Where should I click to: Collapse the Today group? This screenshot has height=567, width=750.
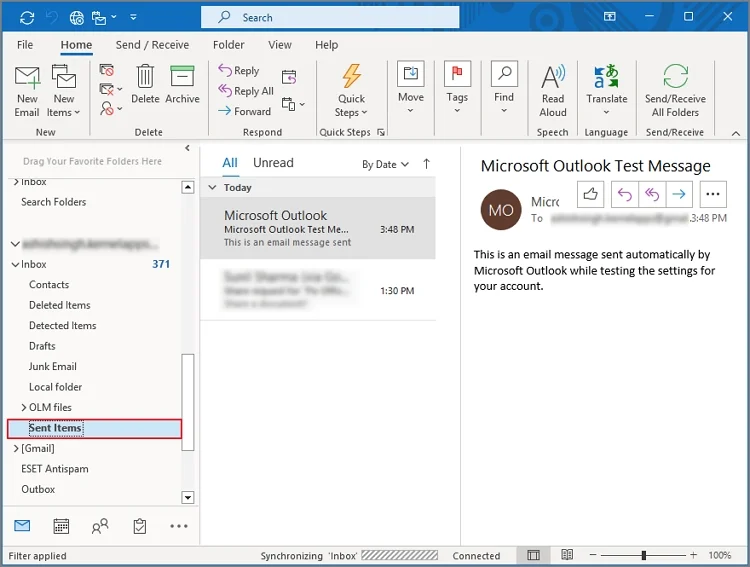(212, 188)
